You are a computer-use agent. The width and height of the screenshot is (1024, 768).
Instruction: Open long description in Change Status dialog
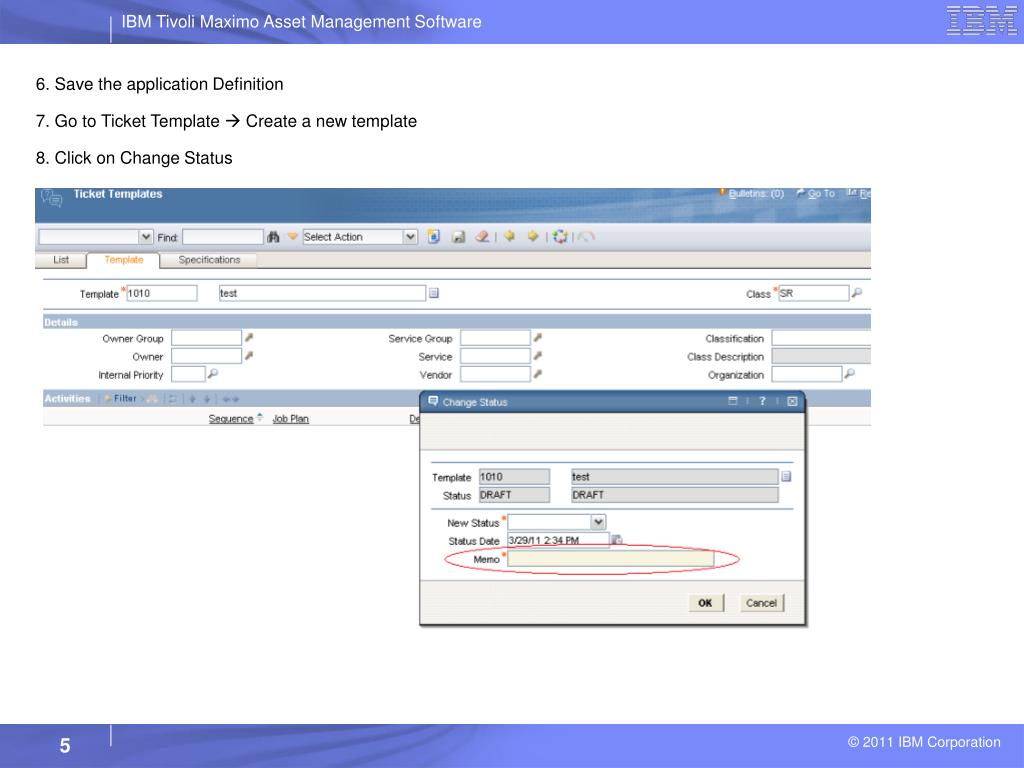[x=786, y=477]
